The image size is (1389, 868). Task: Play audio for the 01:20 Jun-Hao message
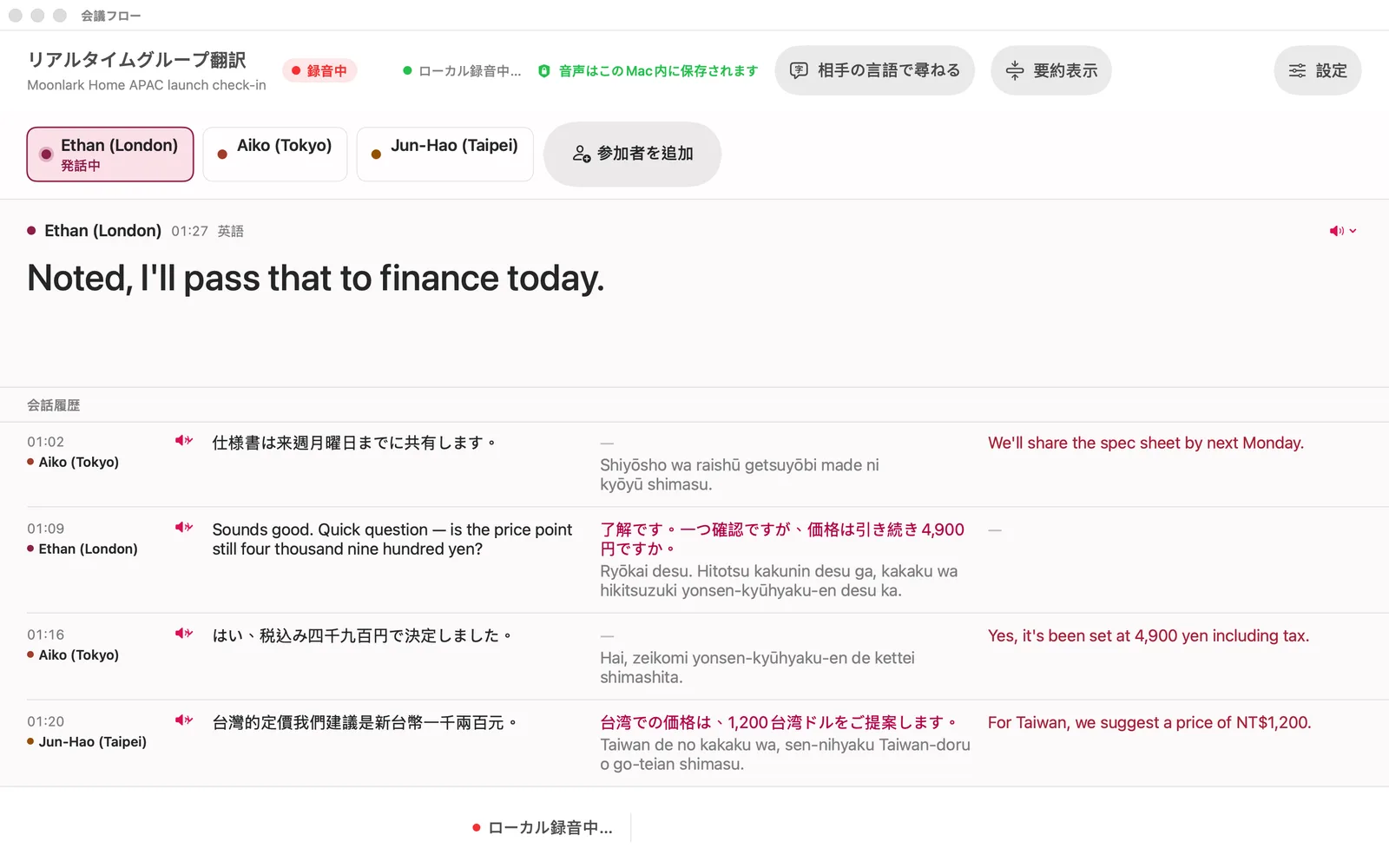click(x=183, y=720)
